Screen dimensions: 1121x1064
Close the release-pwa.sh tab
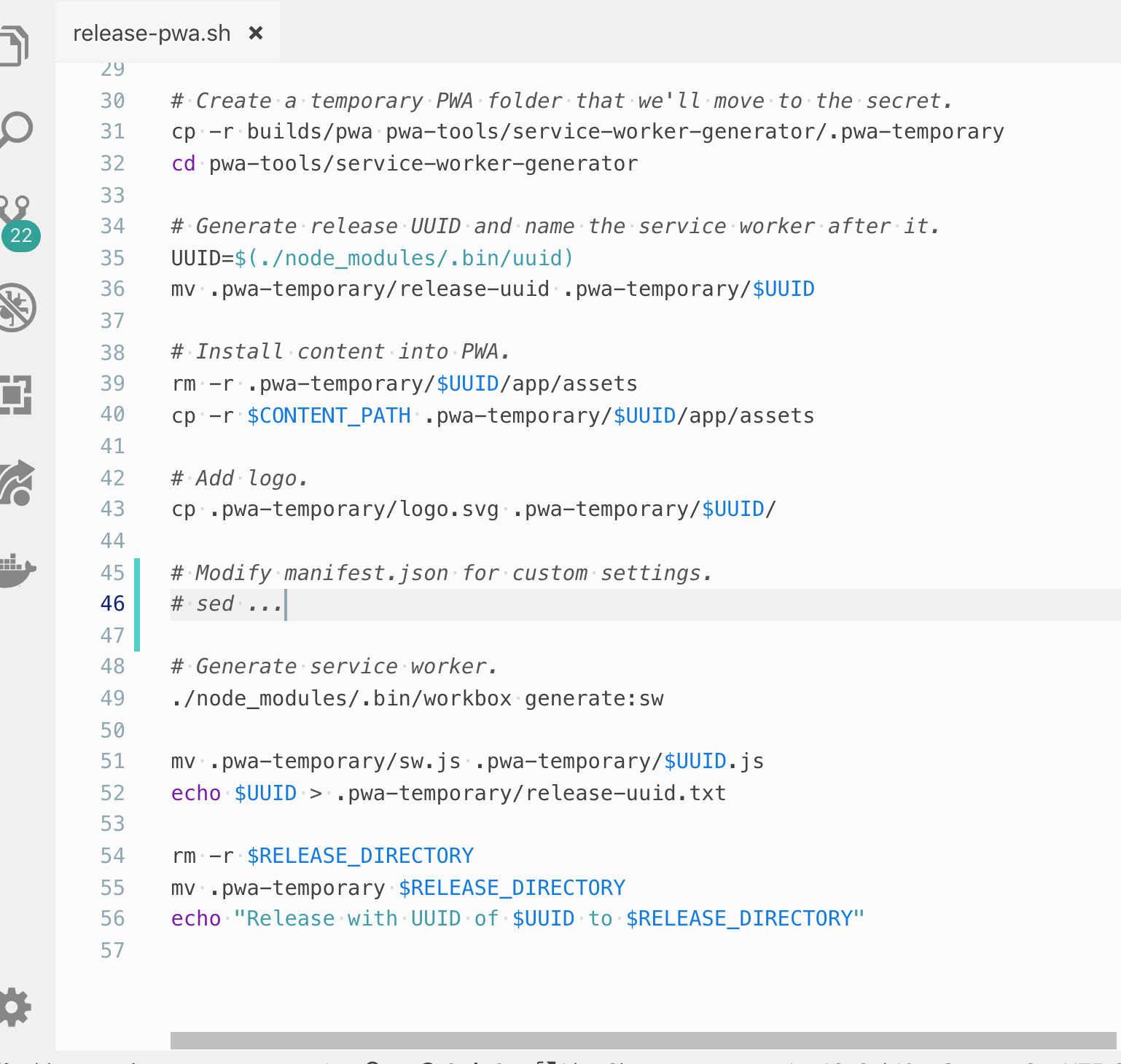[x=254, y=32]
